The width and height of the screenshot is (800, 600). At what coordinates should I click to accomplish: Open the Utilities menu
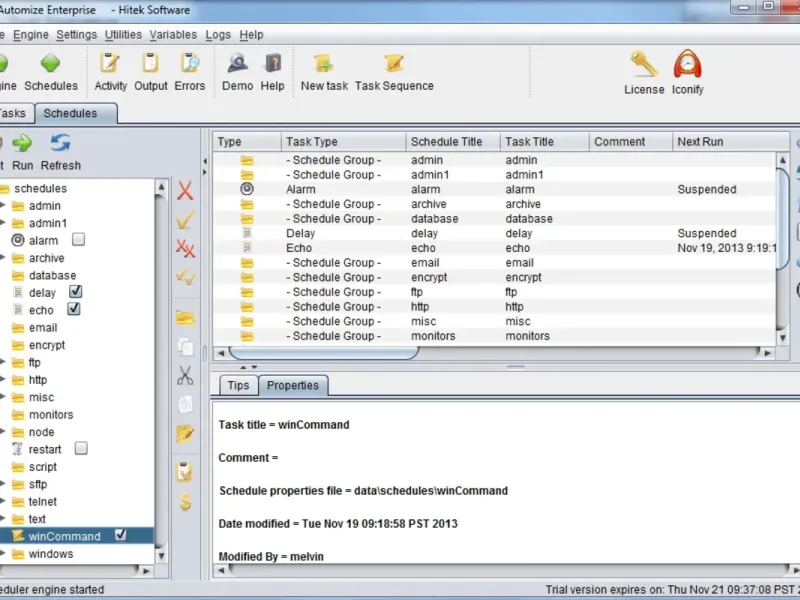click(123, 35)
